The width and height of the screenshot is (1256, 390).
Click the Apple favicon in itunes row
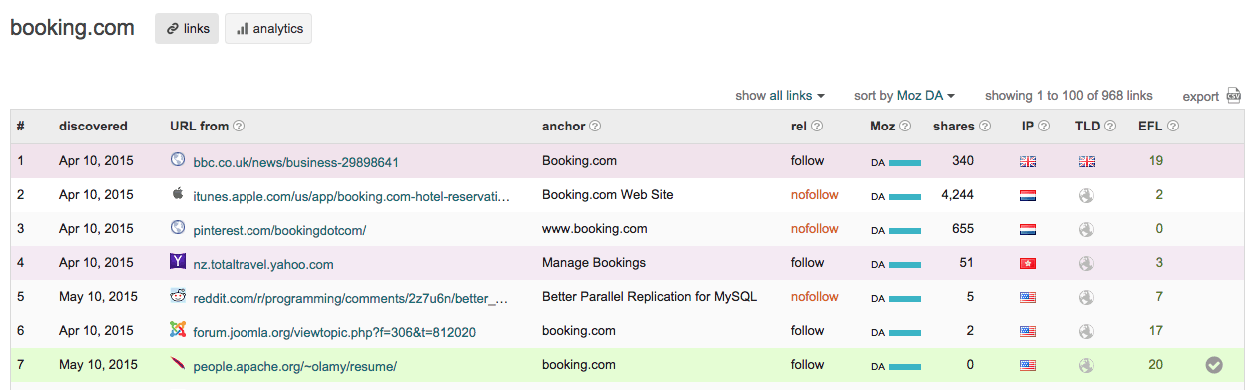coord(178,194)
